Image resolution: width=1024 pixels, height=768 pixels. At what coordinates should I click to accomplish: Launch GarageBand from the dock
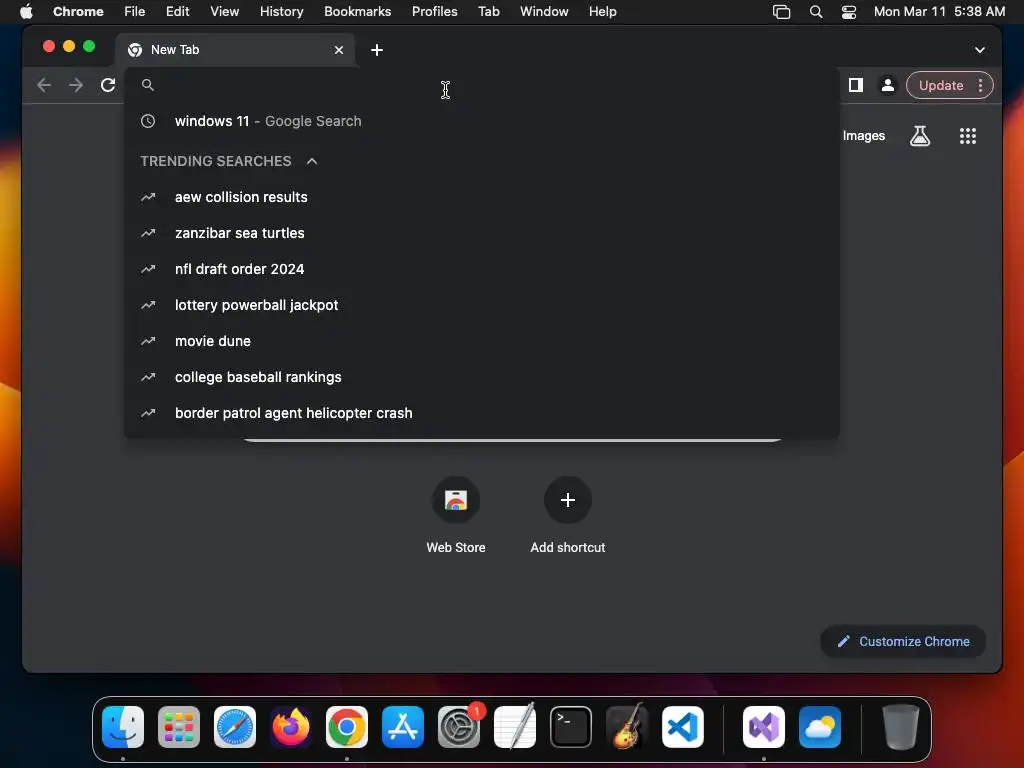pos(627,726)
